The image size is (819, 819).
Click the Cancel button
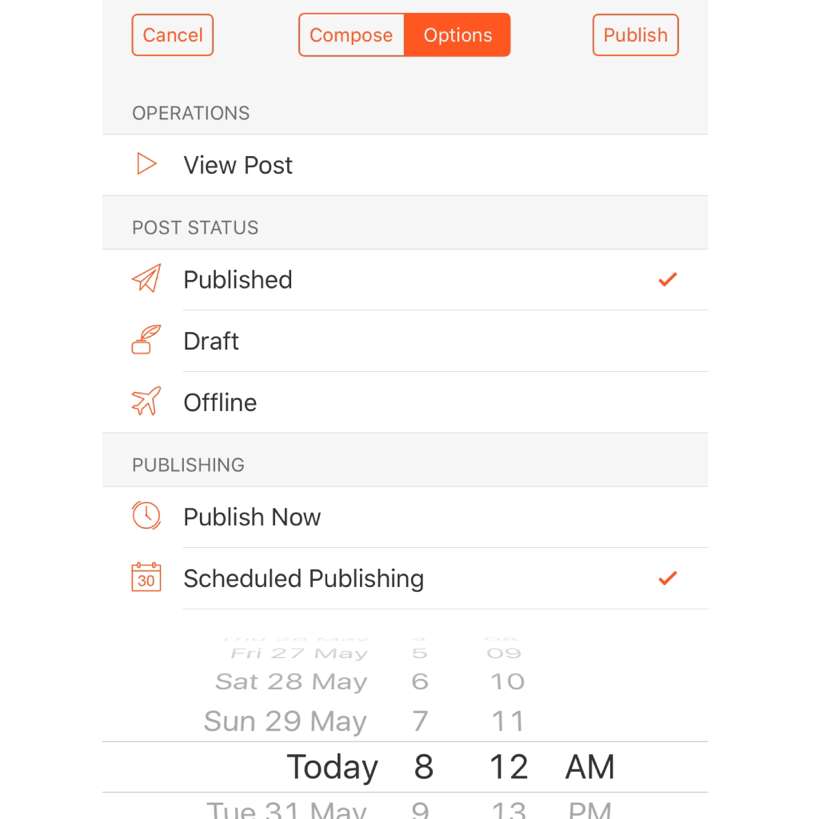172,35
